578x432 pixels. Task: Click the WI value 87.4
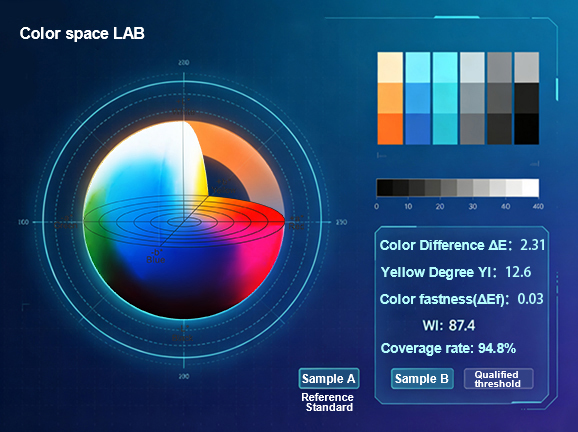pos(462,325)
